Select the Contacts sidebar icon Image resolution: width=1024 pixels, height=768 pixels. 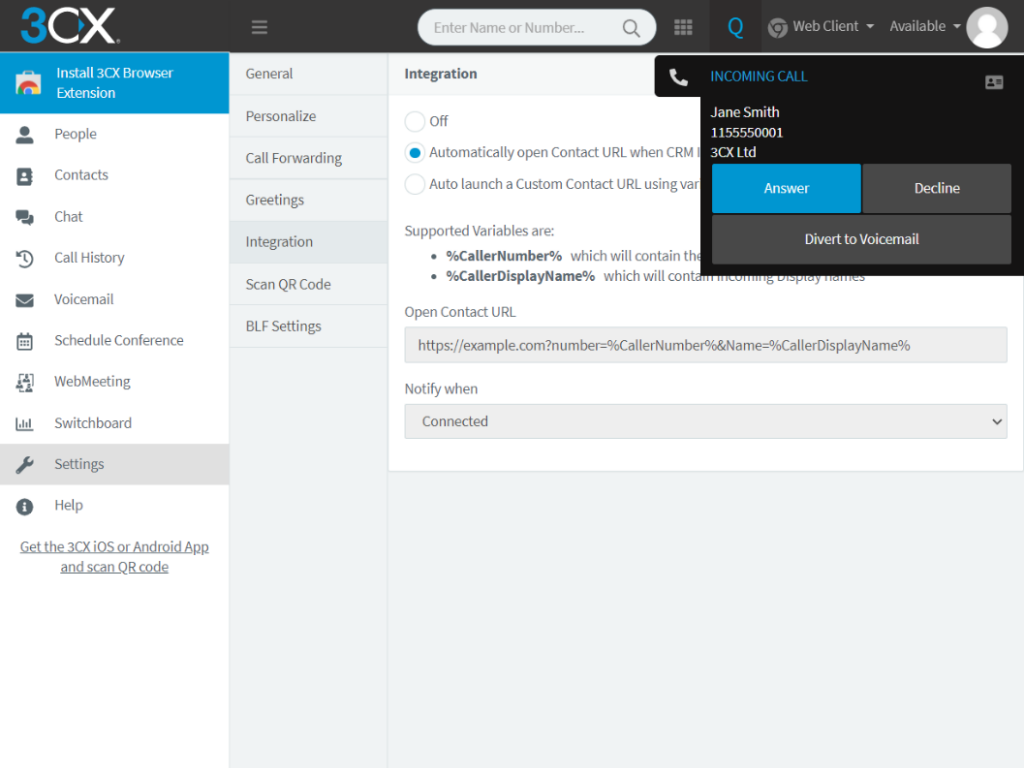(80, 175)
